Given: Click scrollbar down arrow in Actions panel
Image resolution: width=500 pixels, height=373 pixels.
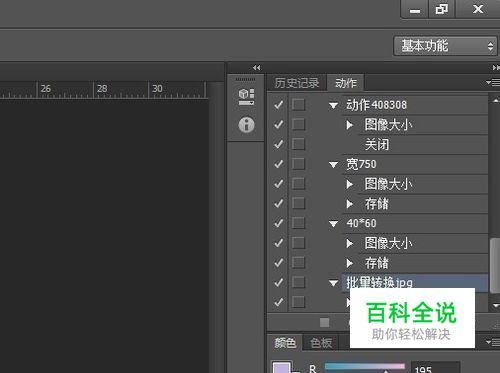Looking at the screenshot, I should click(495, 305).
